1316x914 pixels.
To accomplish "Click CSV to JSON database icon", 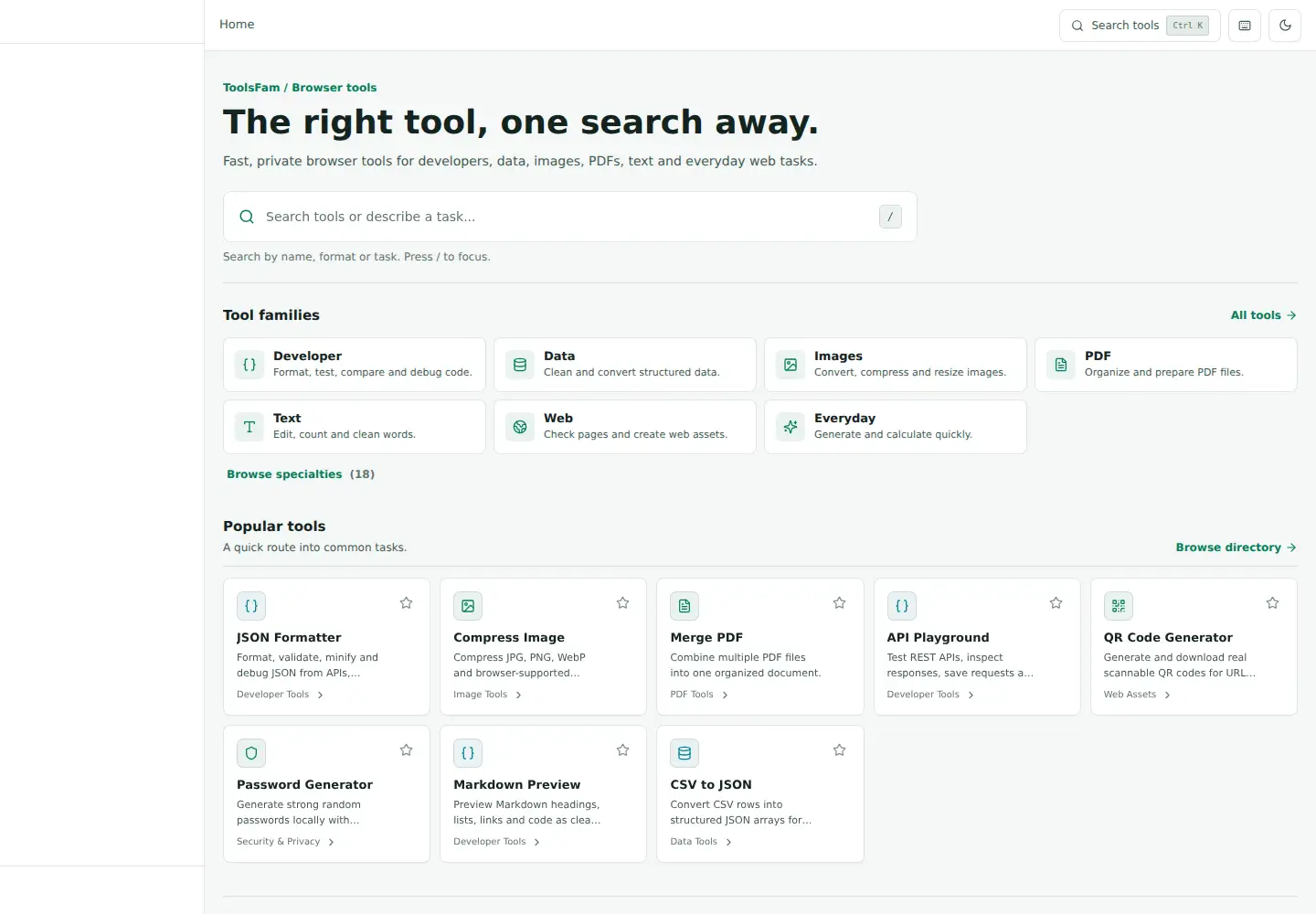I will click(x=685, y=753).
